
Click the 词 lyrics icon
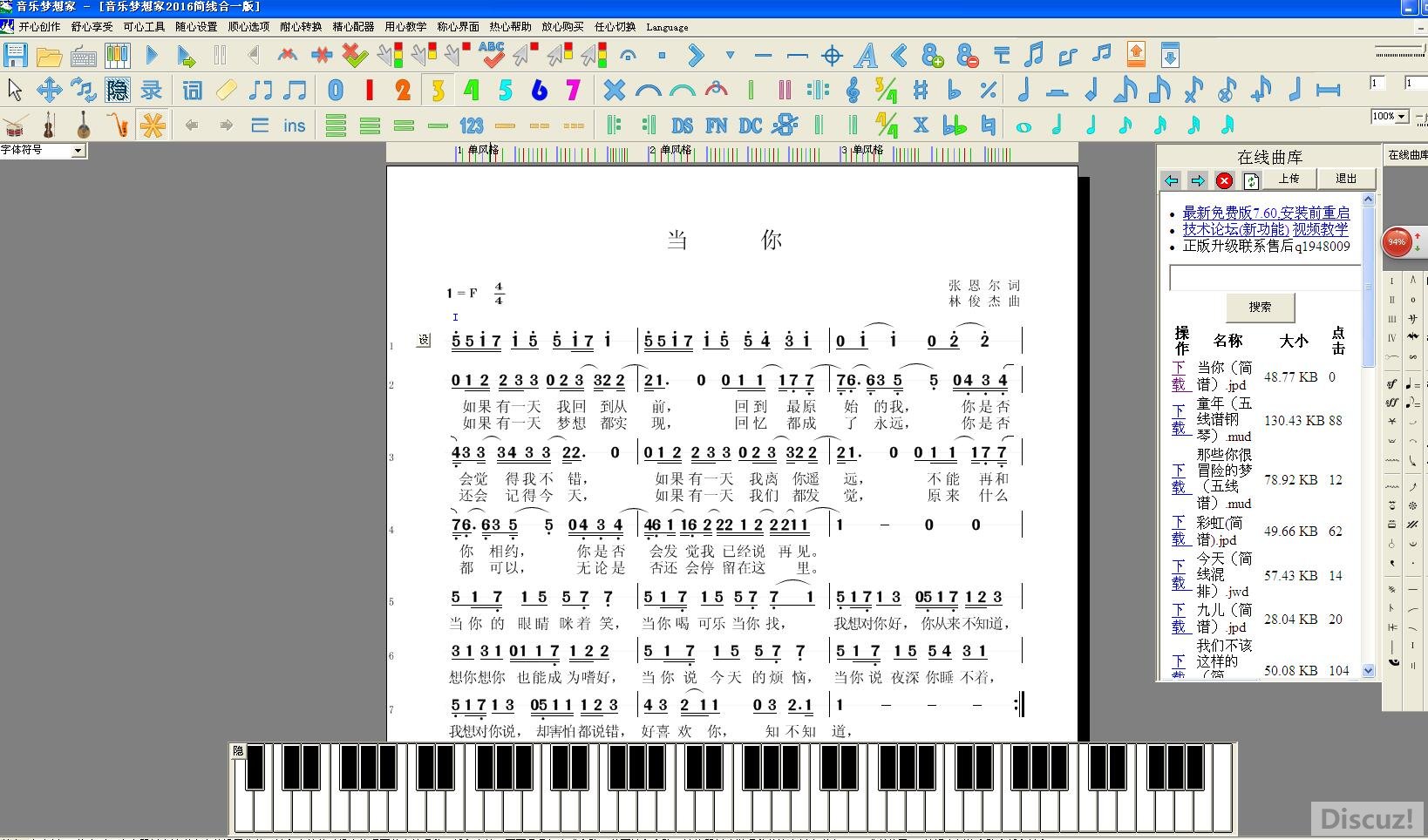click(x=193, y=90)
